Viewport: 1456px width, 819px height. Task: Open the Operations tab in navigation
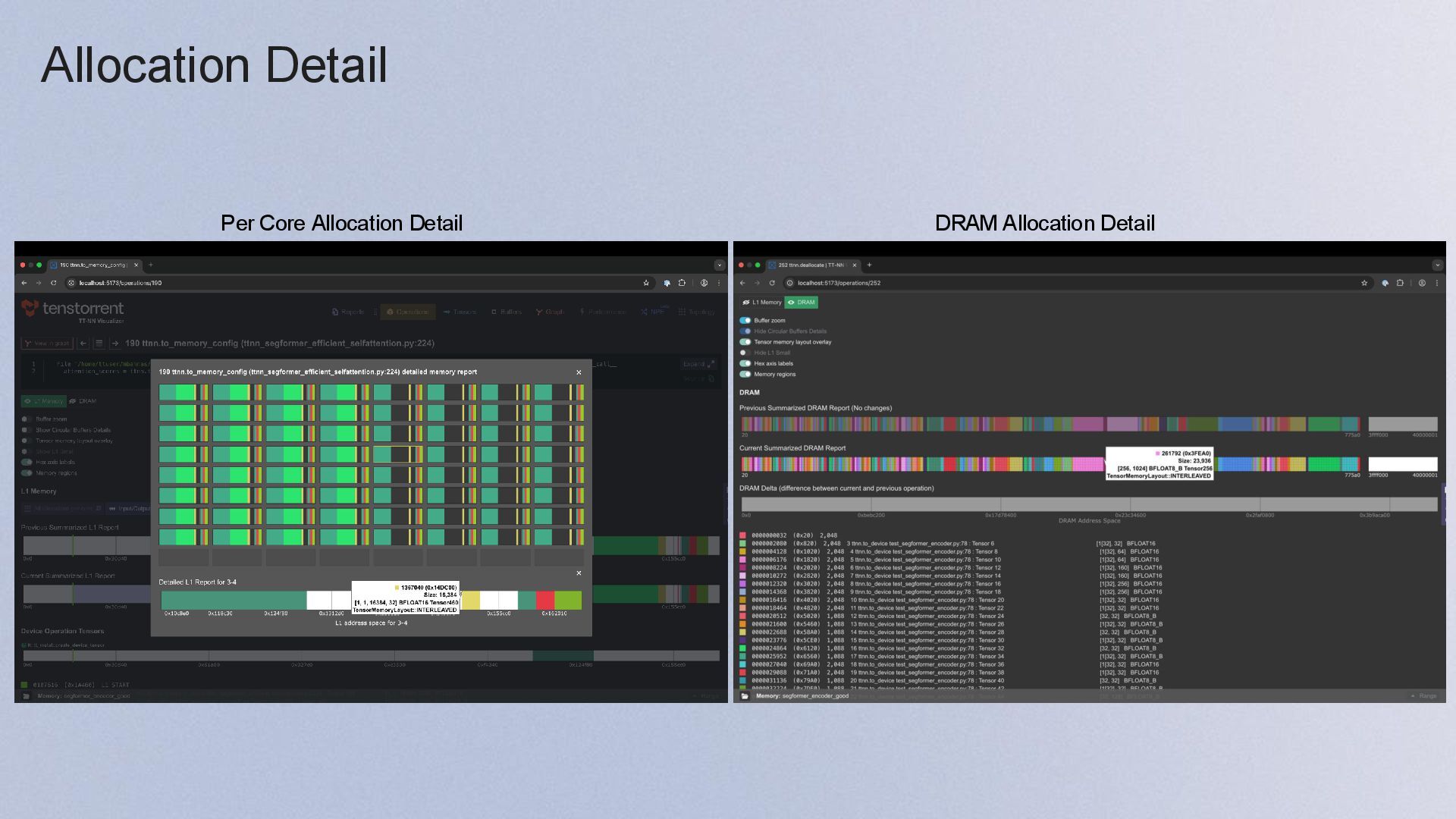pyautogui.click(x=408, y=312)
